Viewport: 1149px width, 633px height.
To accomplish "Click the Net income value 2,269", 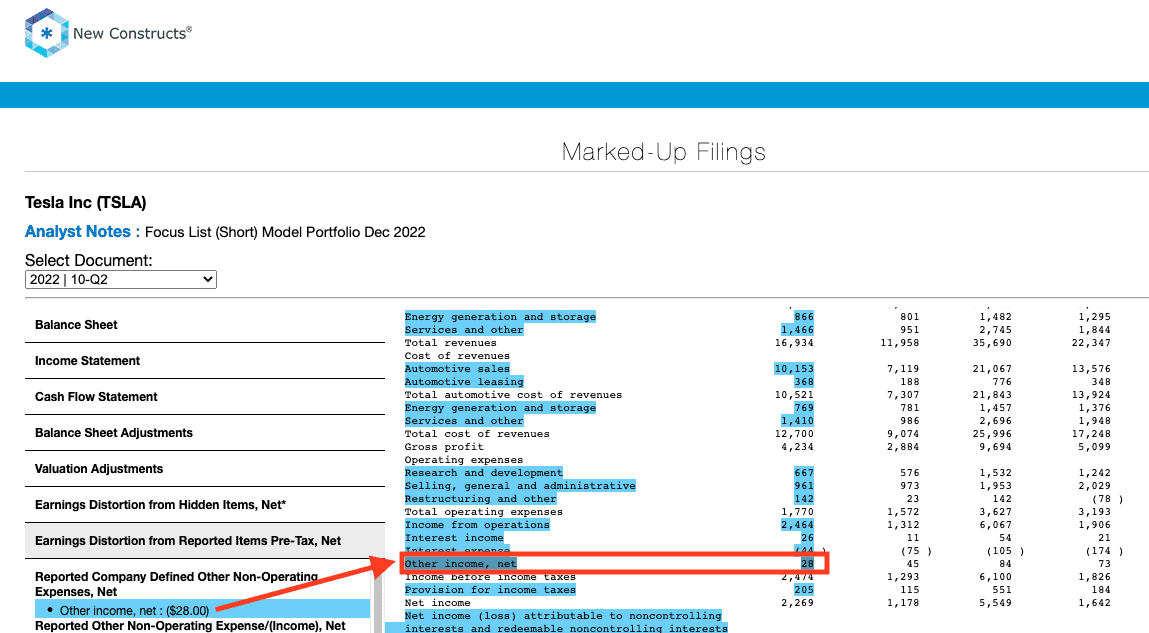I will tap(797, 603).
